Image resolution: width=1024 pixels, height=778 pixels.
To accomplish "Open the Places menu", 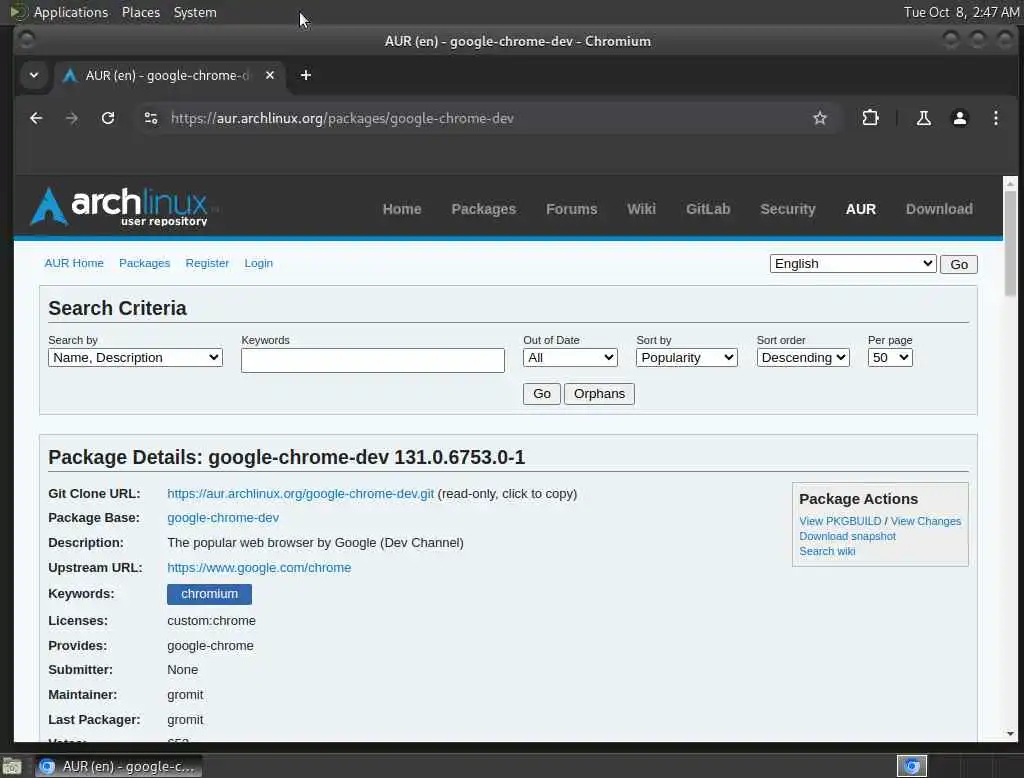I will coord(140,12).
